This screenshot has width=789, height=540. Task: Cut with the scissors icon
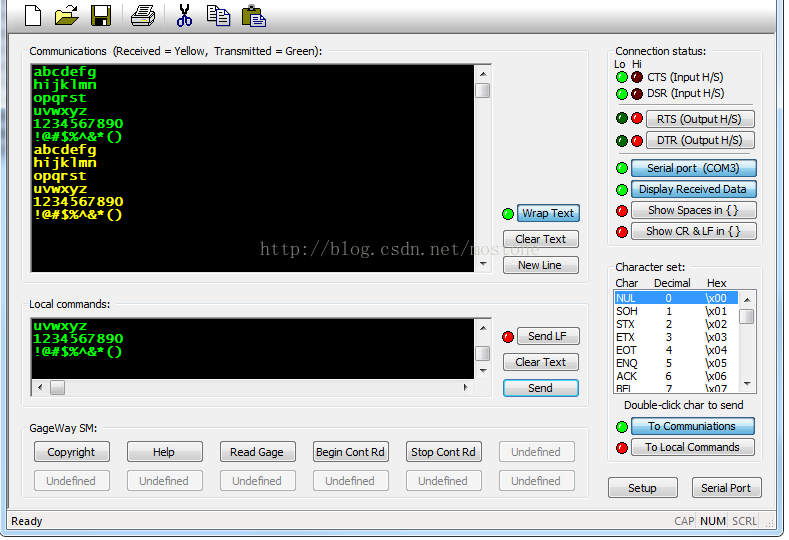184,15
